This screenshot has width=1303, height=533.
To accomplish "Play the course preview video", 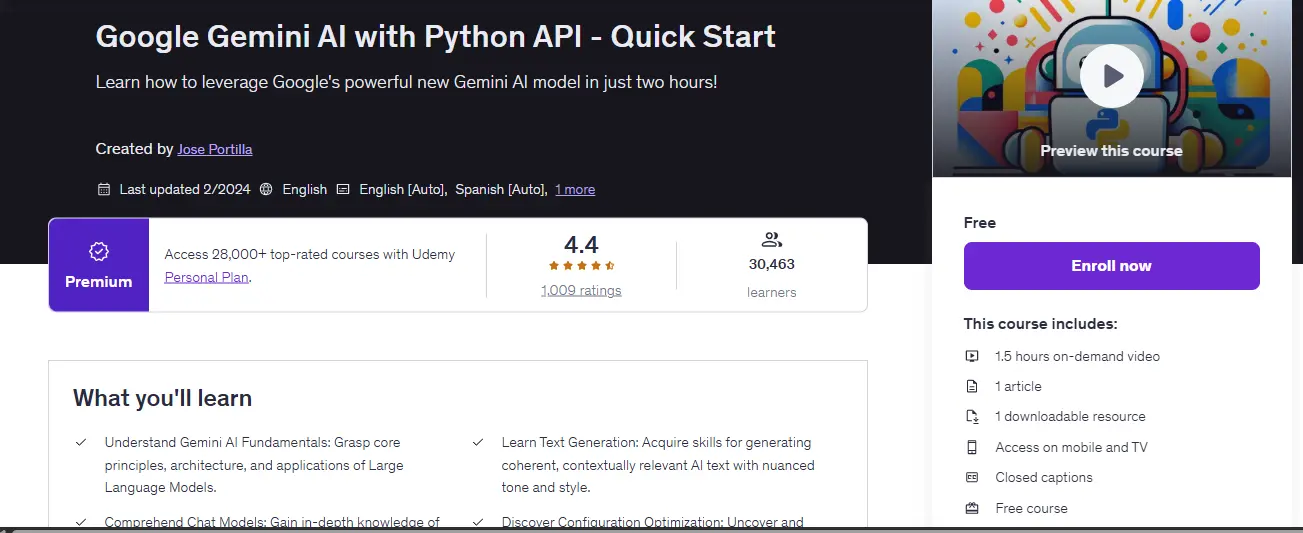I will pos(1111,76).
